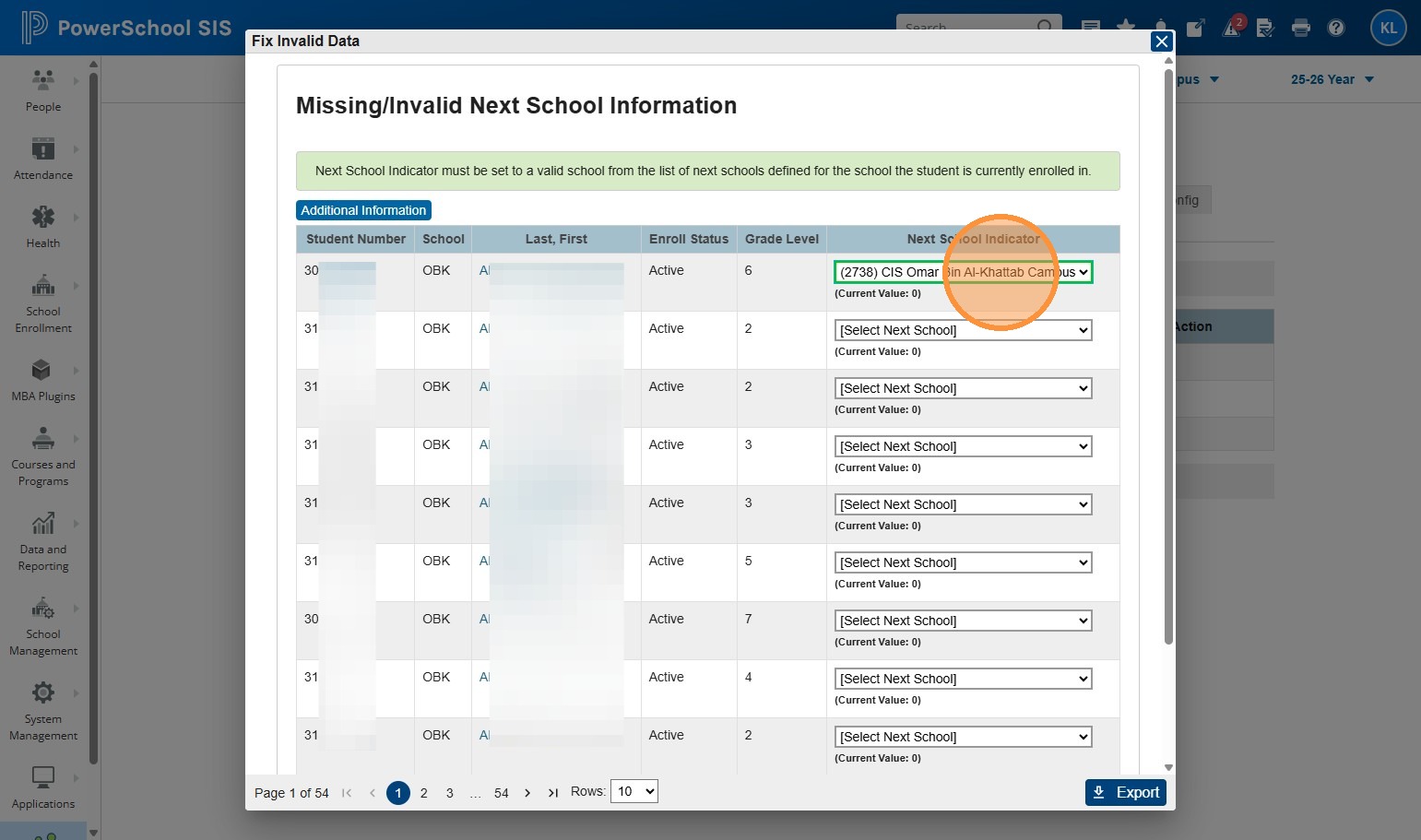Go to the next page of results
Screen dimensions: 1421x840
(x=527, y=793)
